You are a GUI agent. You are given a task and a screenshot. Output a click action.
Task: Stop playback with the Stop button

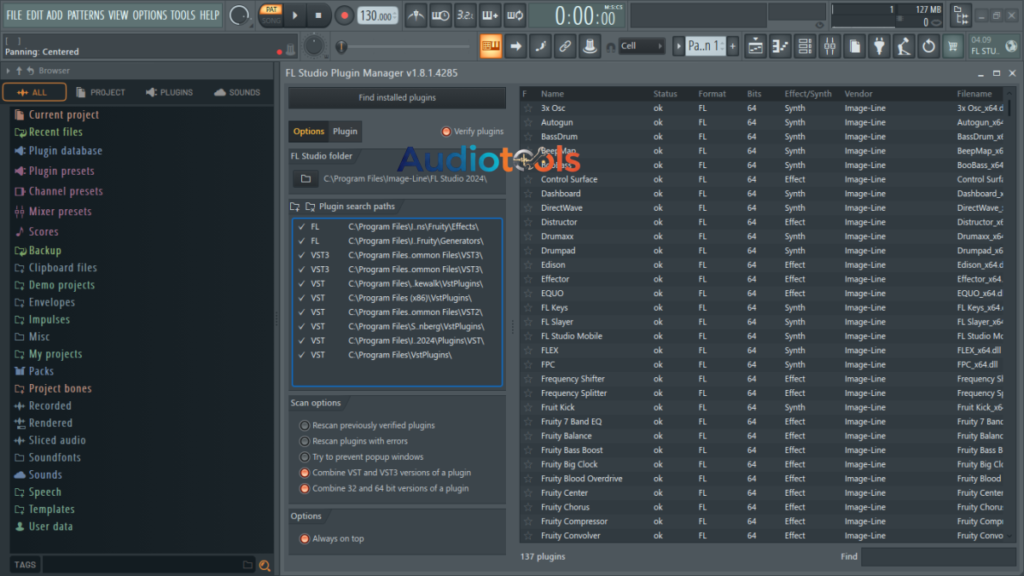click(x=319, y=16)
